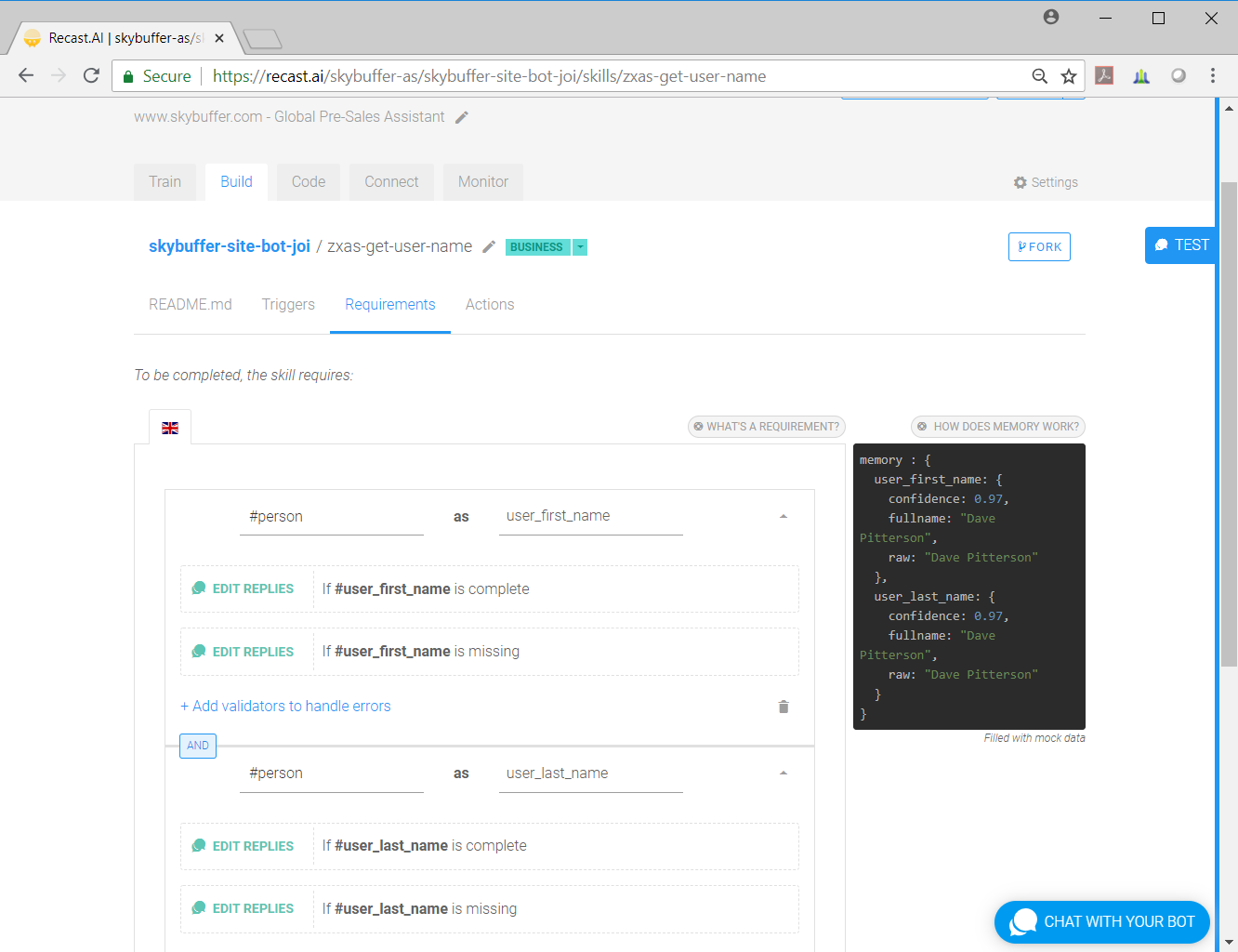Open the Triggers section
This screenshot has height=952, width=1238.
[x=288, y=305]
